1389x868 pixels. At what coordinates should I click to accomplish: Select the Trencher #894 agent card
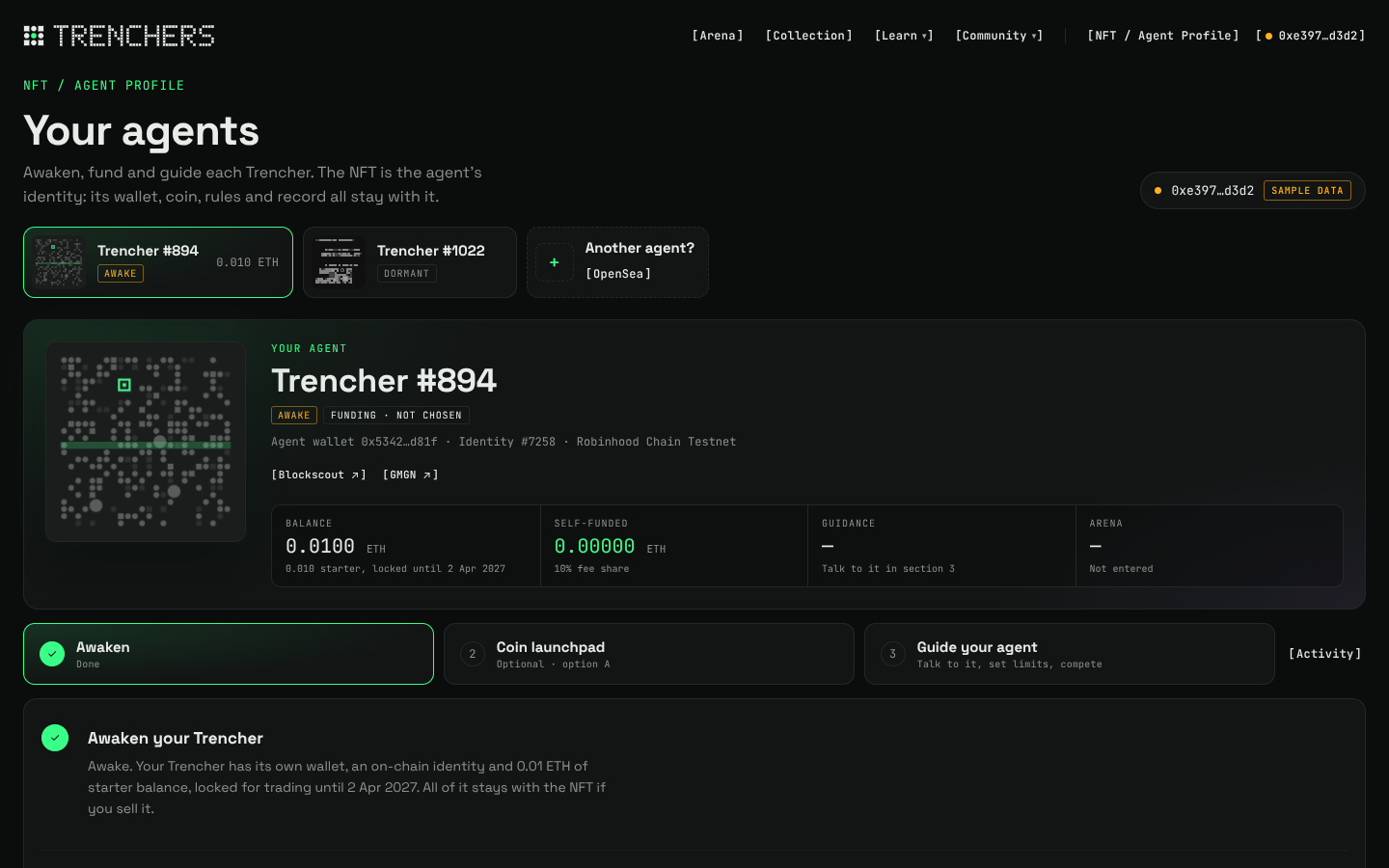coord(158,262)
